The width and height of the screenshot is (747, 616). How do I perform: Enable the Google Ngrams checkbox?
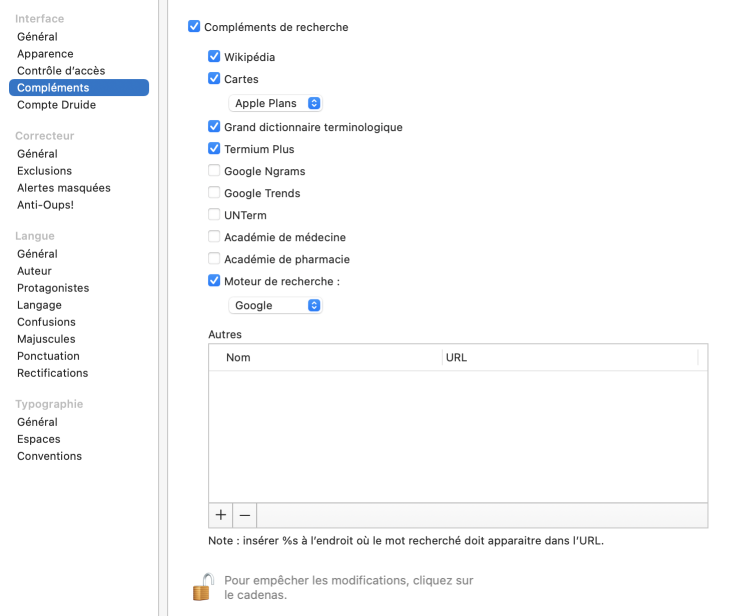(x=214, y=171)
